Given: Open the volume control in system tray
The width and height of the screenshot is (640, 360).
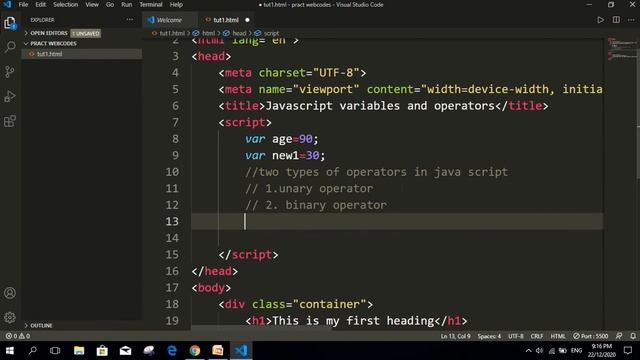Looking at the screenshot, I should tap(539, 351).
